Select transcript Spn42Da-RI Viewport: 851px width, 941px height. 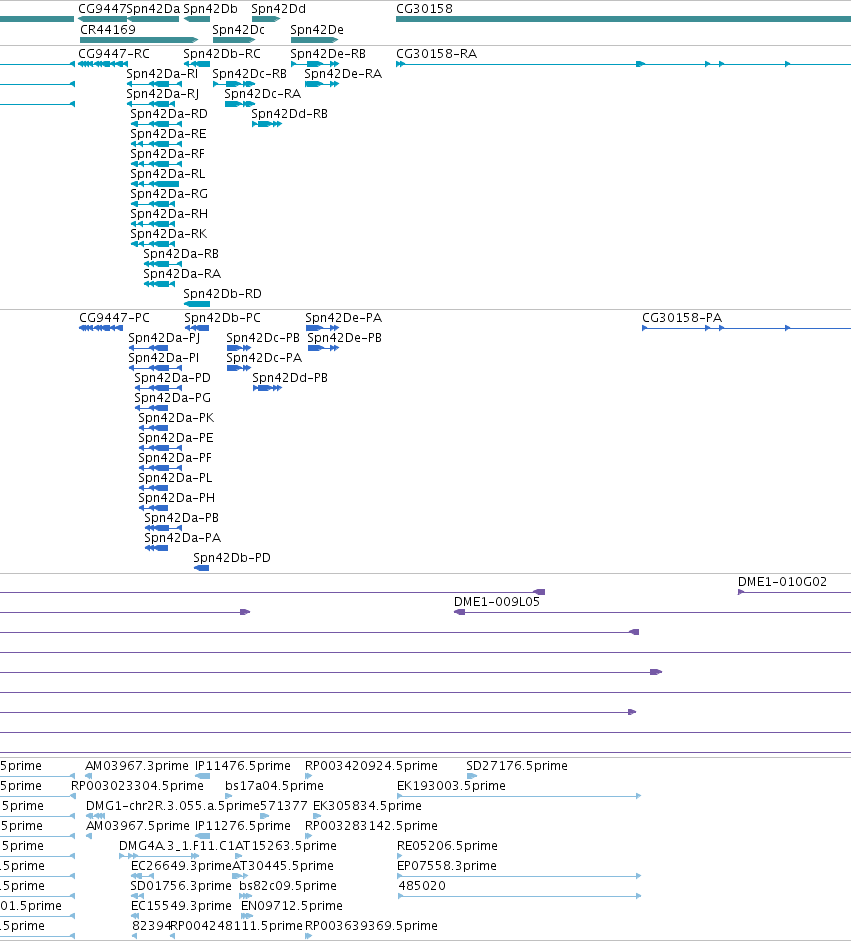(x=162, y=73)
